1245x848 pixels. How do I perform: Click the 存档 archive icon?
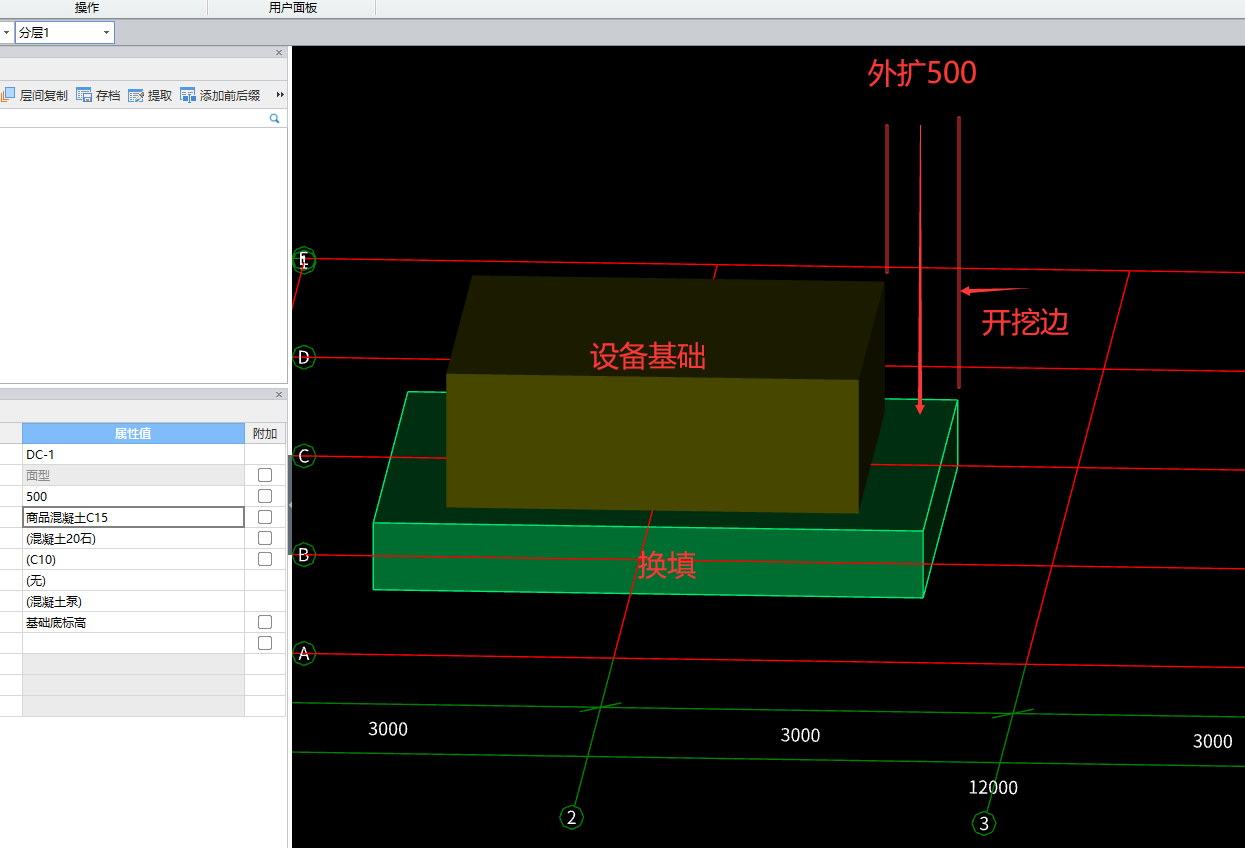pyautogui.click(x=84, y=95)
